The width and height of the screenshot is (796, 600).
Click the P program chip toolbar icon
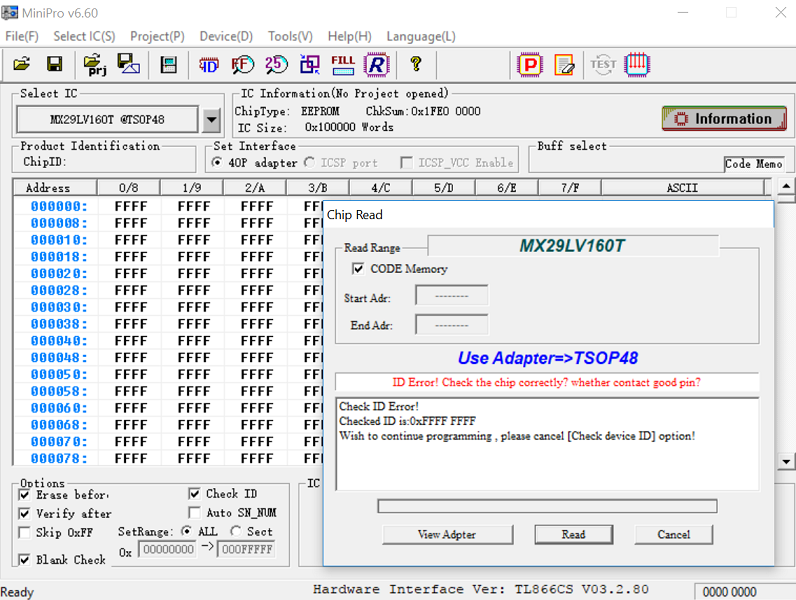pyautogui.click(x=528, y=65)
